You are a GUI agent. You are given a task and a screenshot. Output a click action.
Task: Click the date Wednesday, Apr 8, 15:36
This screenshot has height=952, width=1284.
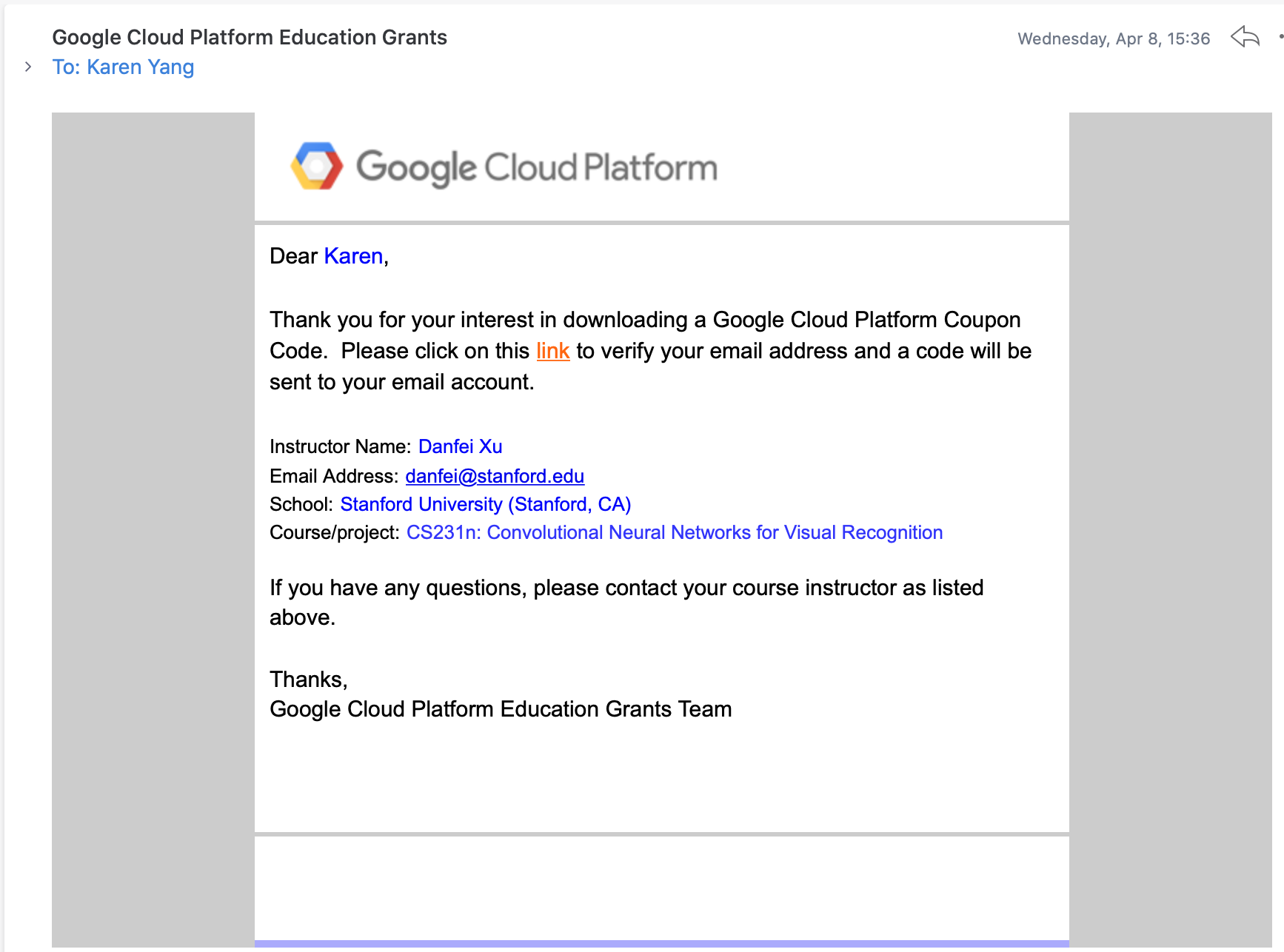point(1114,38)
